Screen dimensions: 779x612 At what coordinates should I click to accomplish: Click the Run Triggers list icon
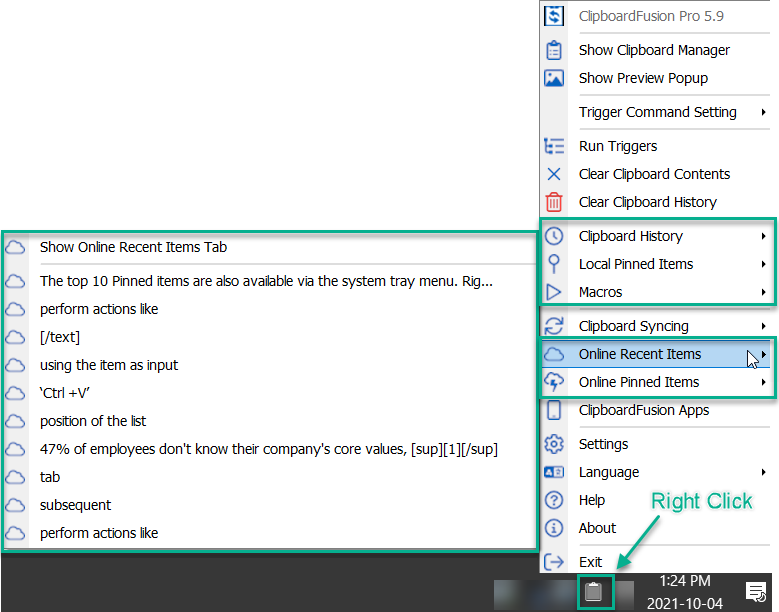553,146
